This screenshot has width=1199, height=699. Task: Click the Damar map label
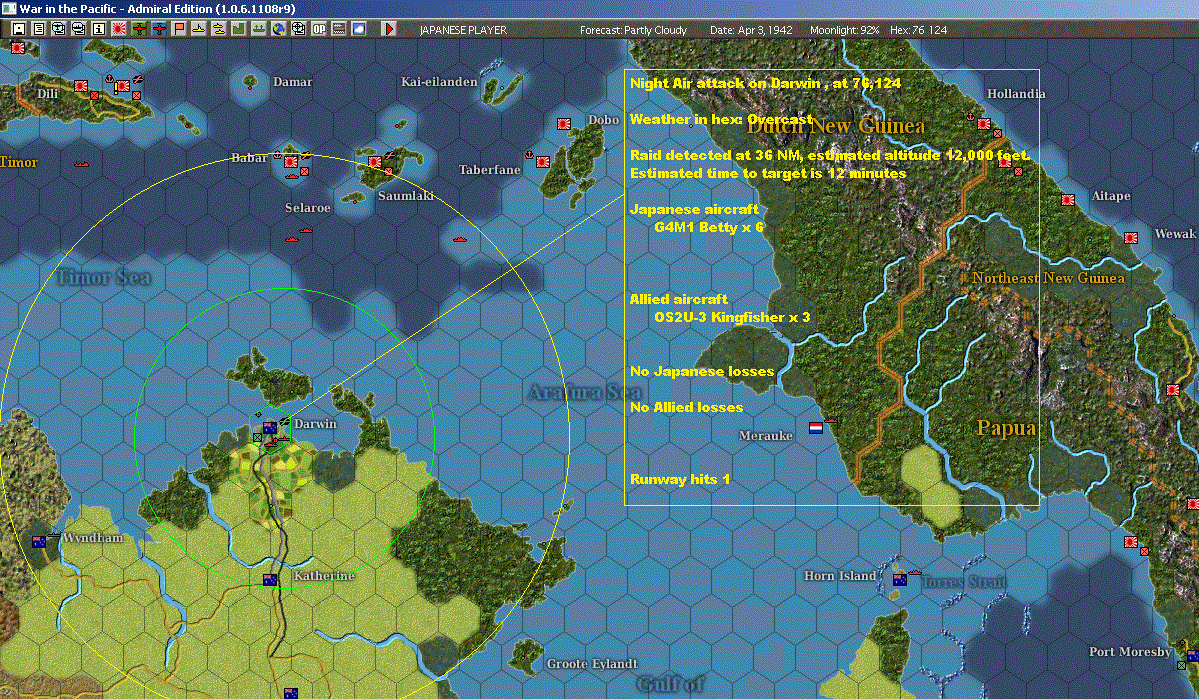[292, 82]
